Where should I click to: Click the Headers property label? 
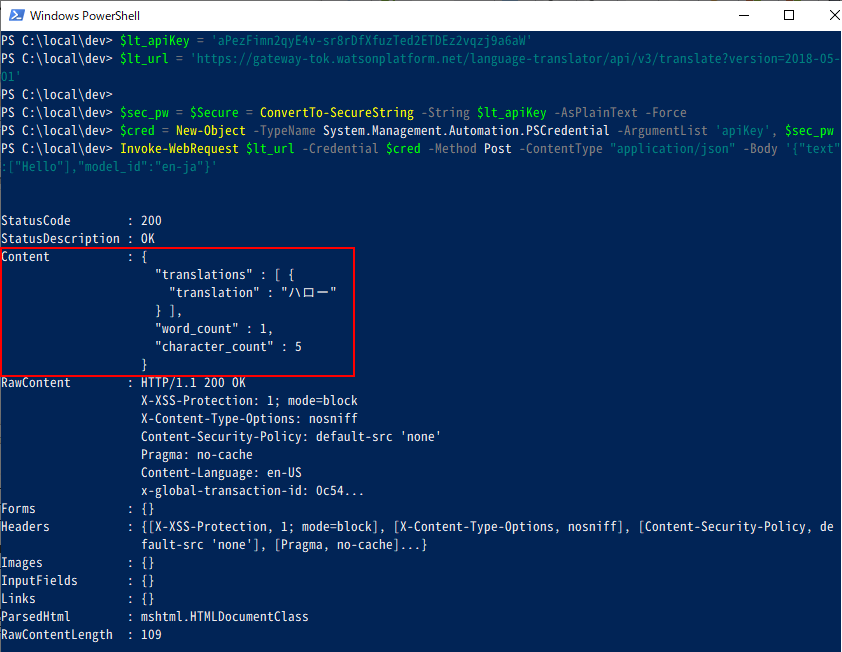[x=25, y=527]
